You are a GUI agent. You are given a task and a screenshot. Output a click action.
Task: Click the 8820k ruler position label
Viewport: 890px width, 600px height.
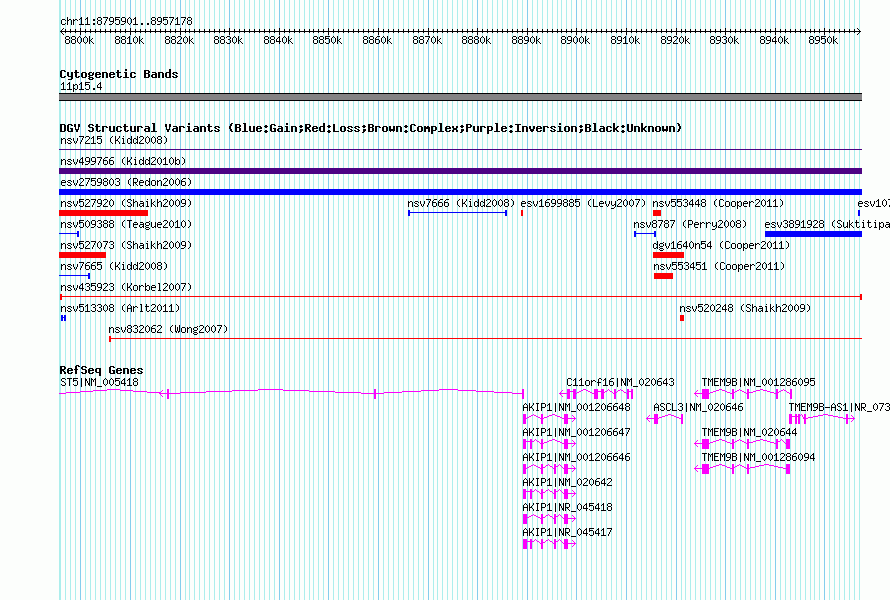pyautogui.click(x=179, y=40)
